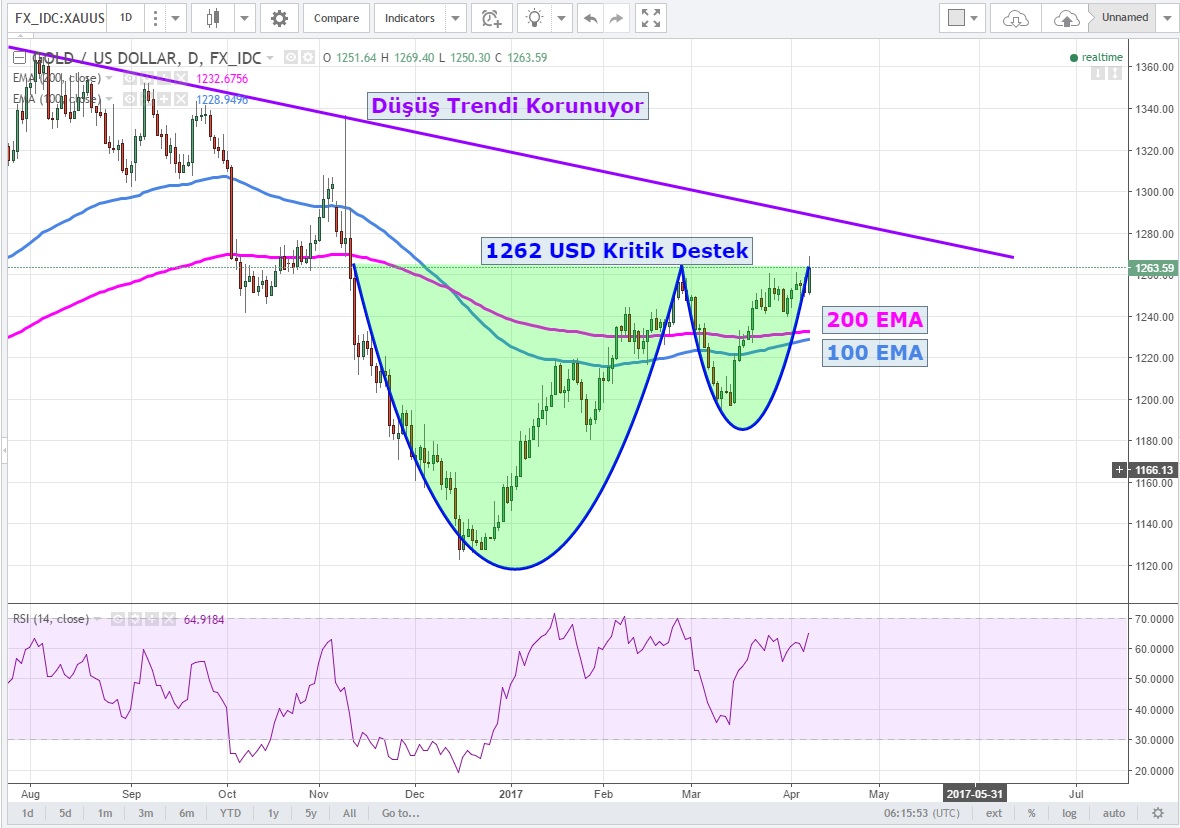Open the candlestick chart style button
1180x828 pixels.
(x=213, y=18)
